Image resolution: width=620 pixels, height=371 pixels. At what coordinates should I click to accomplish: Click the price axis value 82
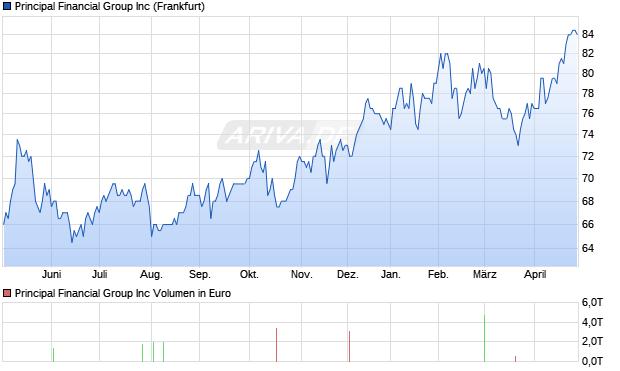[x=588, y=53]
